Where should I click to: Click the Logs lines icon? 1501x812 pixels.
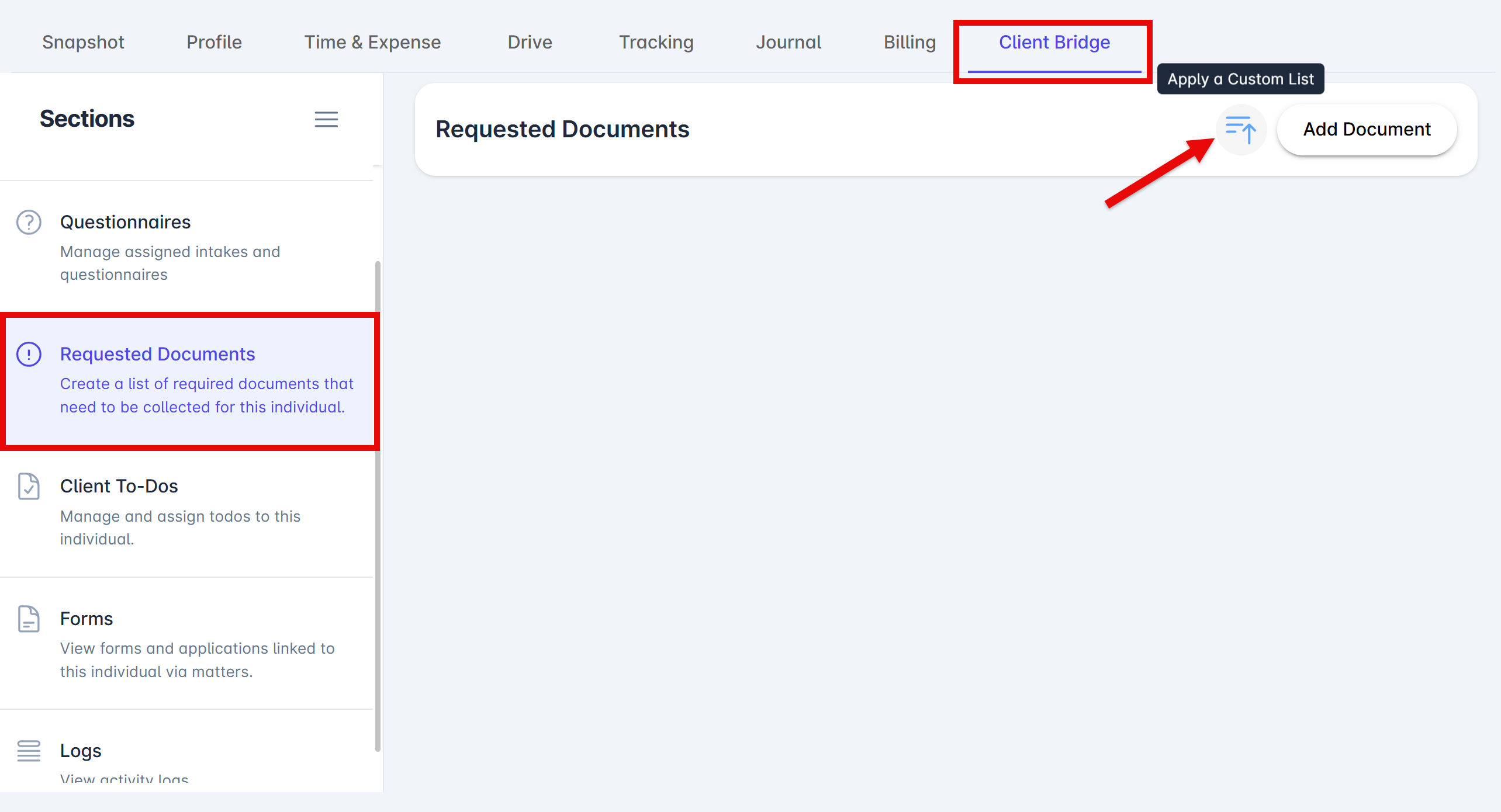29,751
